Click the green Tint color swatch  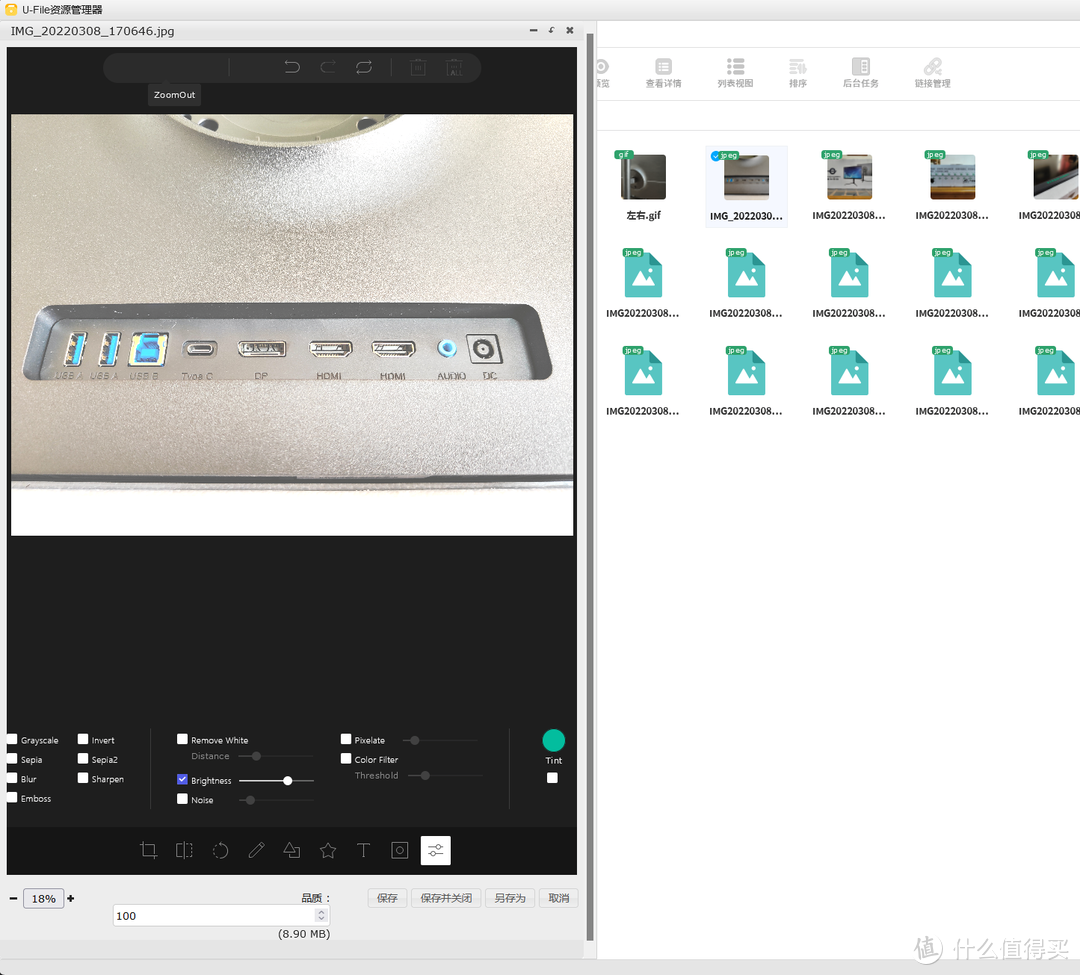tap(554, 740)
